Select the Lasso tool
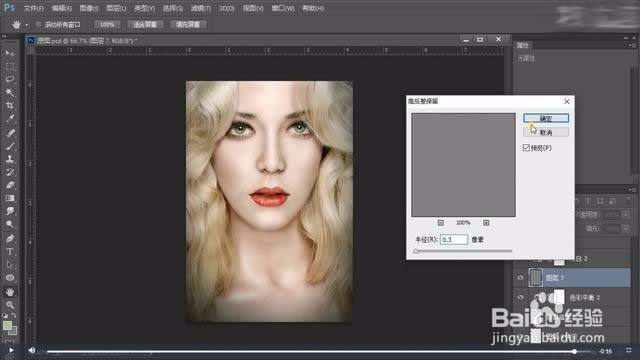640x360 pixels. (10, 79)
